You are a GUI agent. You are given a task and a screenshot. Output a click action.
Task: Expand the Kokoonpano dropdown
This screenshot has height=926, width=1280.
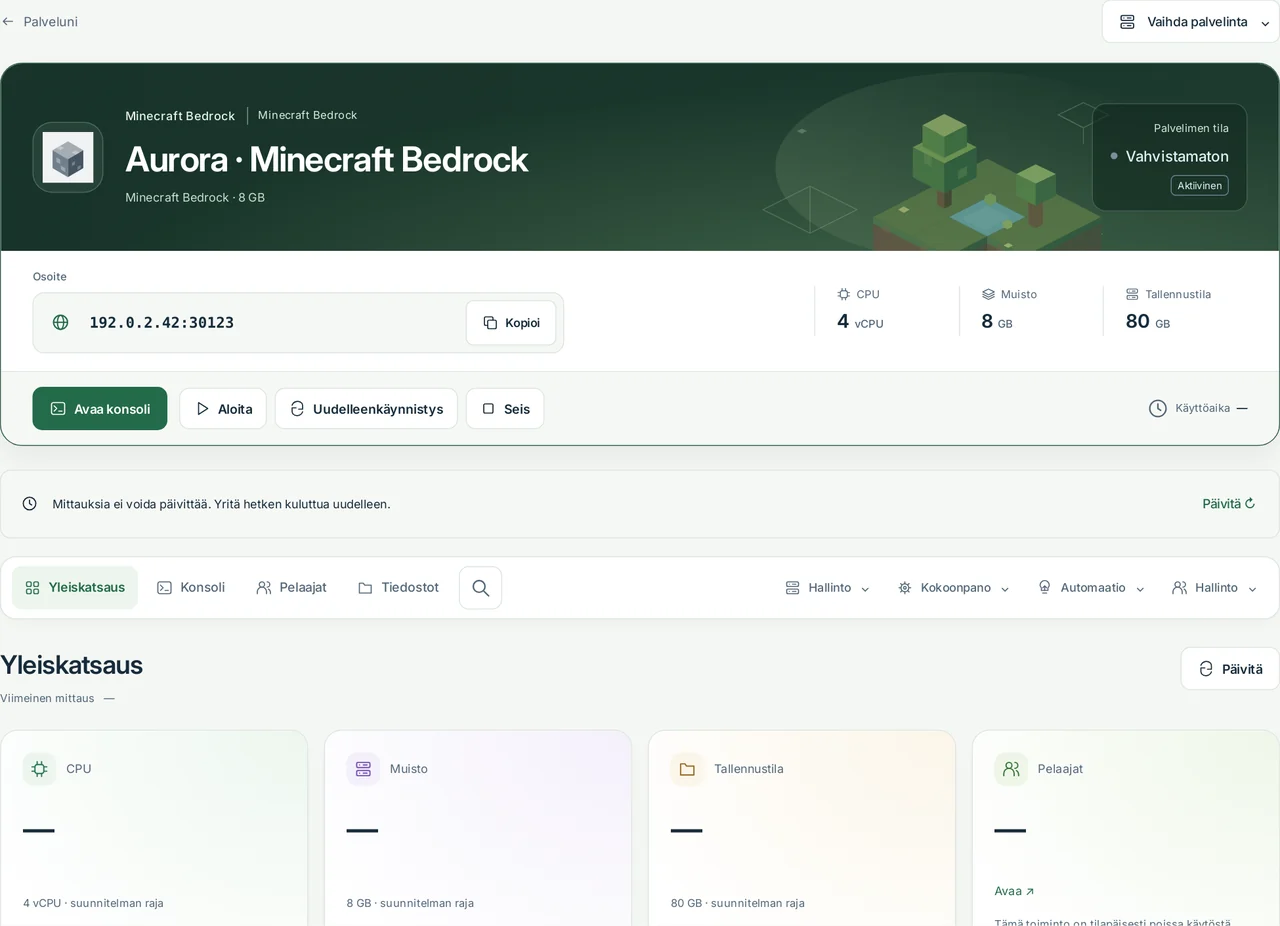[x=953, y=588]
